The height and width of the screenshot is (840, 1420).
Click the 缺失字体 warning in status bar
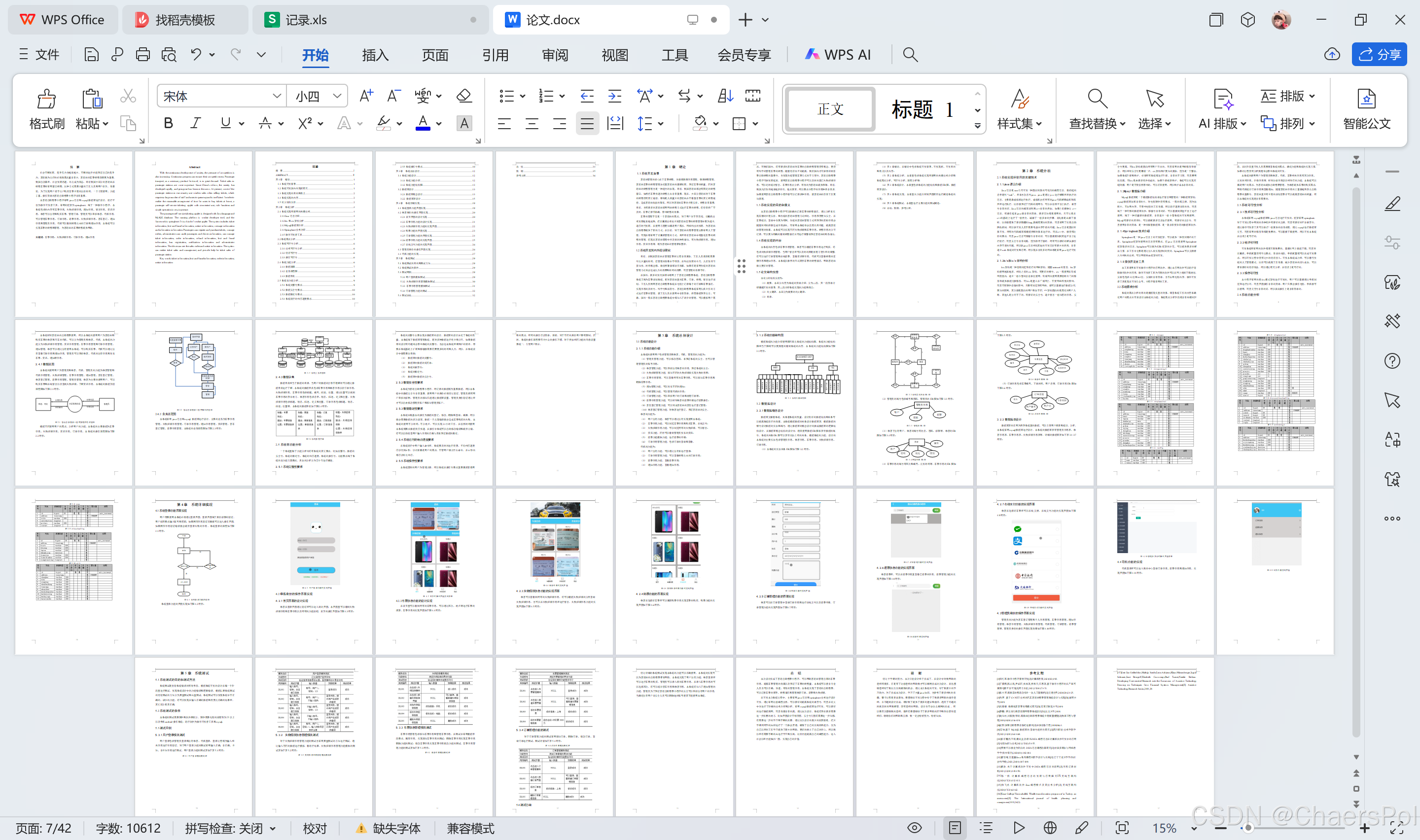pyautogui.click(x=388, y=828)
